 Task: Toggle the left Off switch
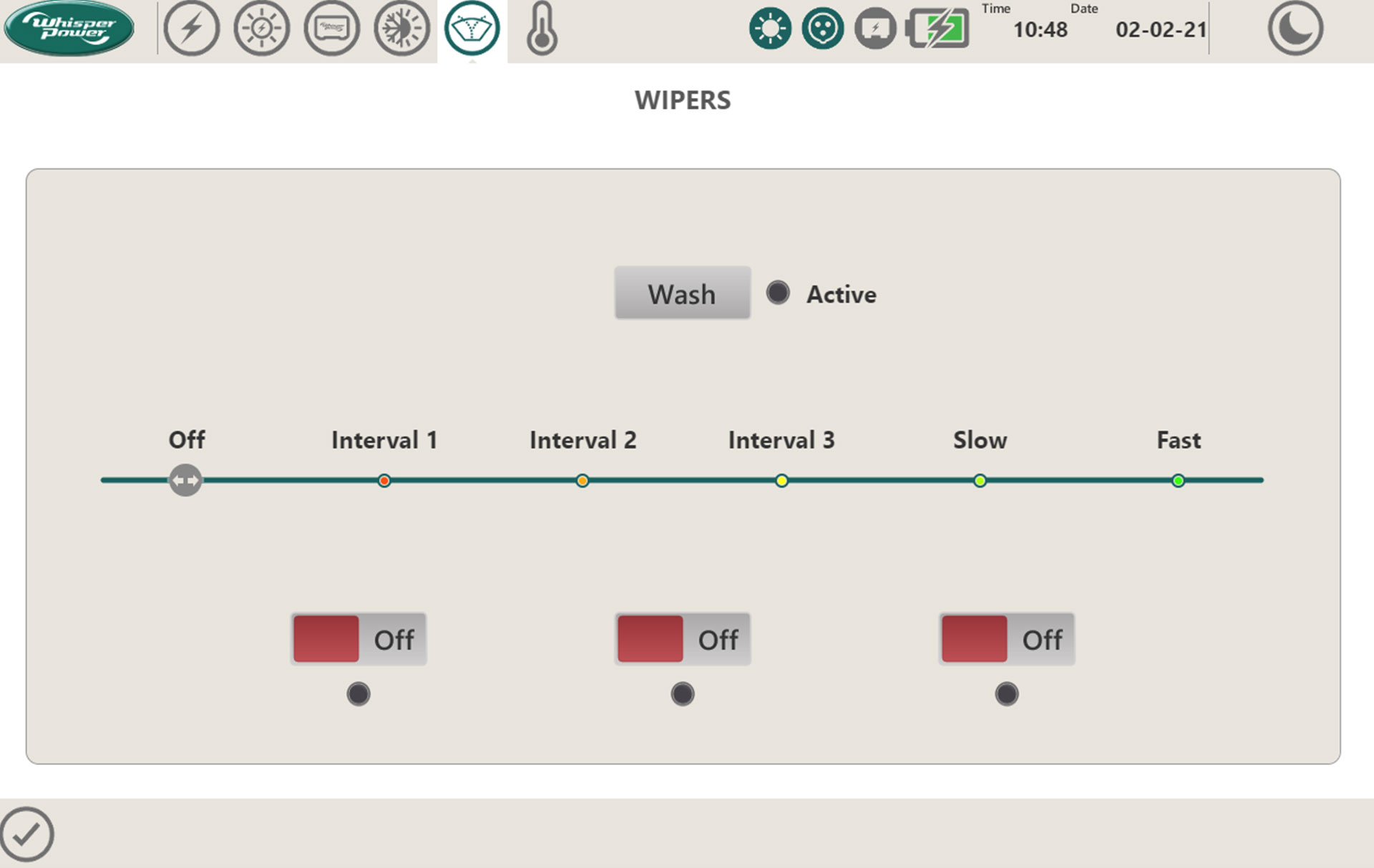click(x=358, y=638)
